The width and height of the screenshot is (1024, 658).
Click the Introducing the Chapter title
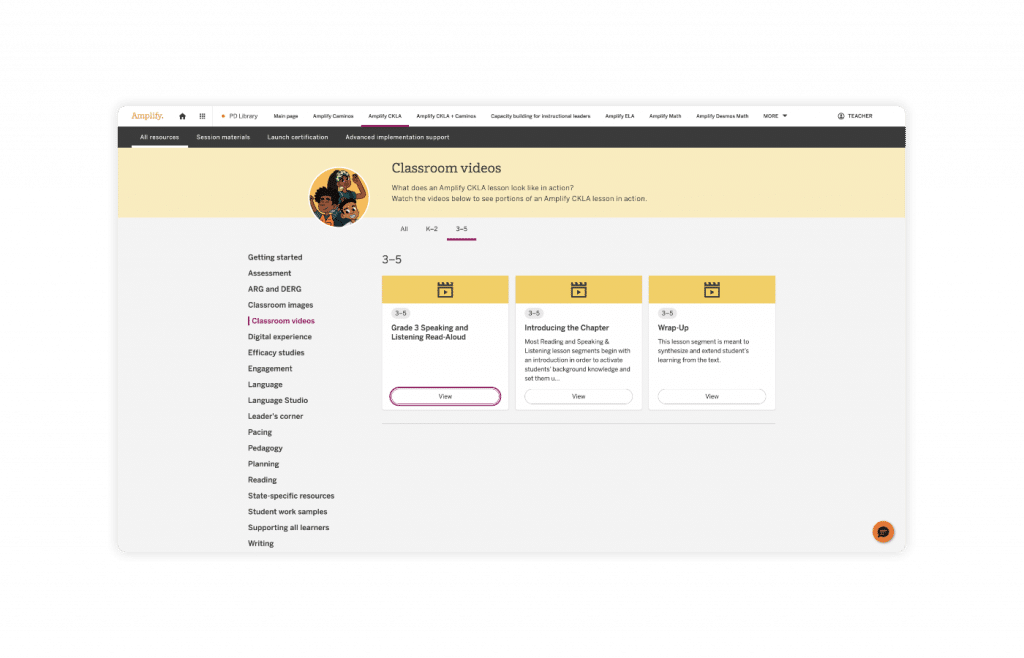567,328
